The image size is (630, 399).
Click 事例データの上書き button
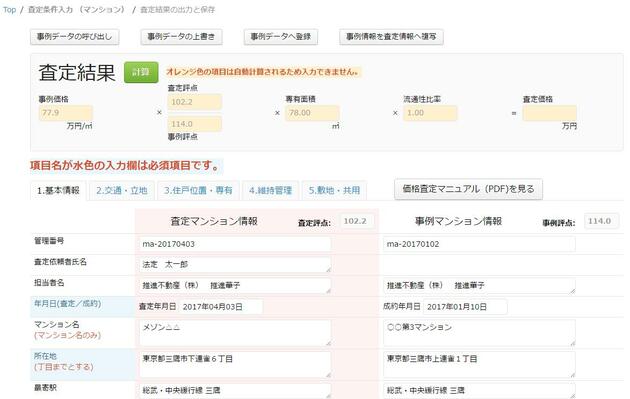click(x=181, y=37)
